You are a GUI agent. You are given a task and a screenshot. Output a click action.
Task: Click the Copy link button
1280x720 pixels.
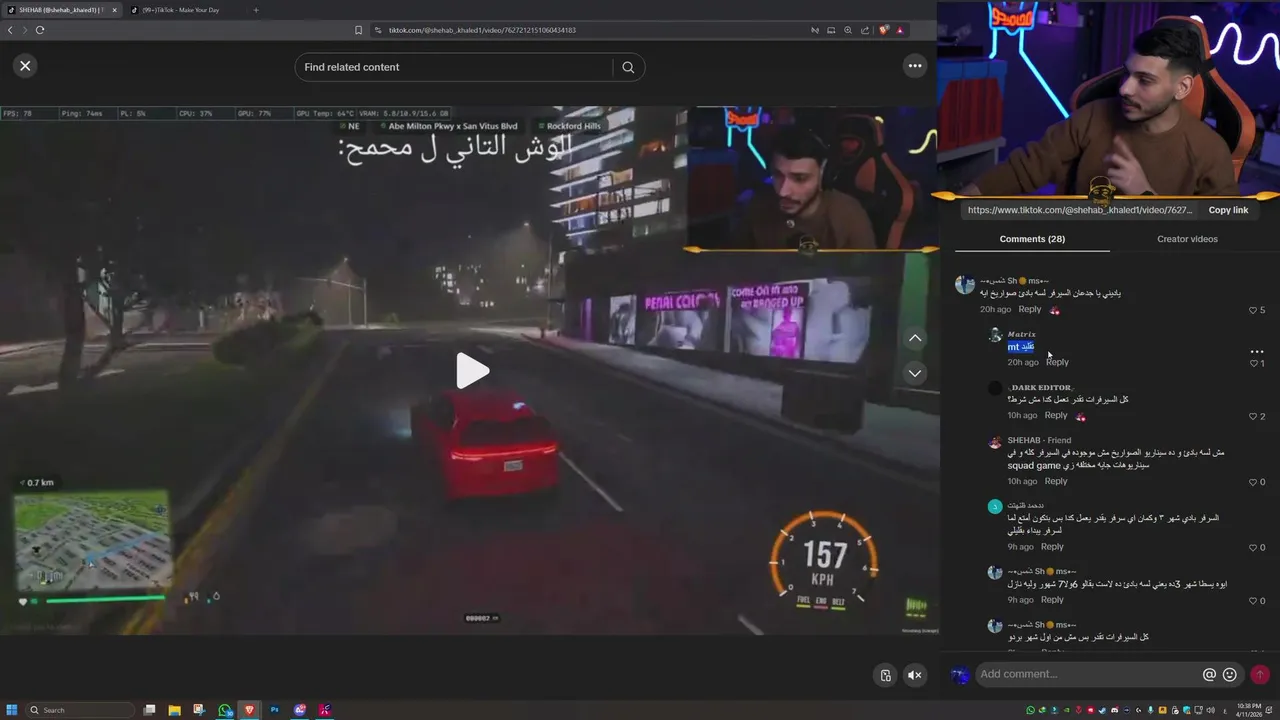[1228, 210]
